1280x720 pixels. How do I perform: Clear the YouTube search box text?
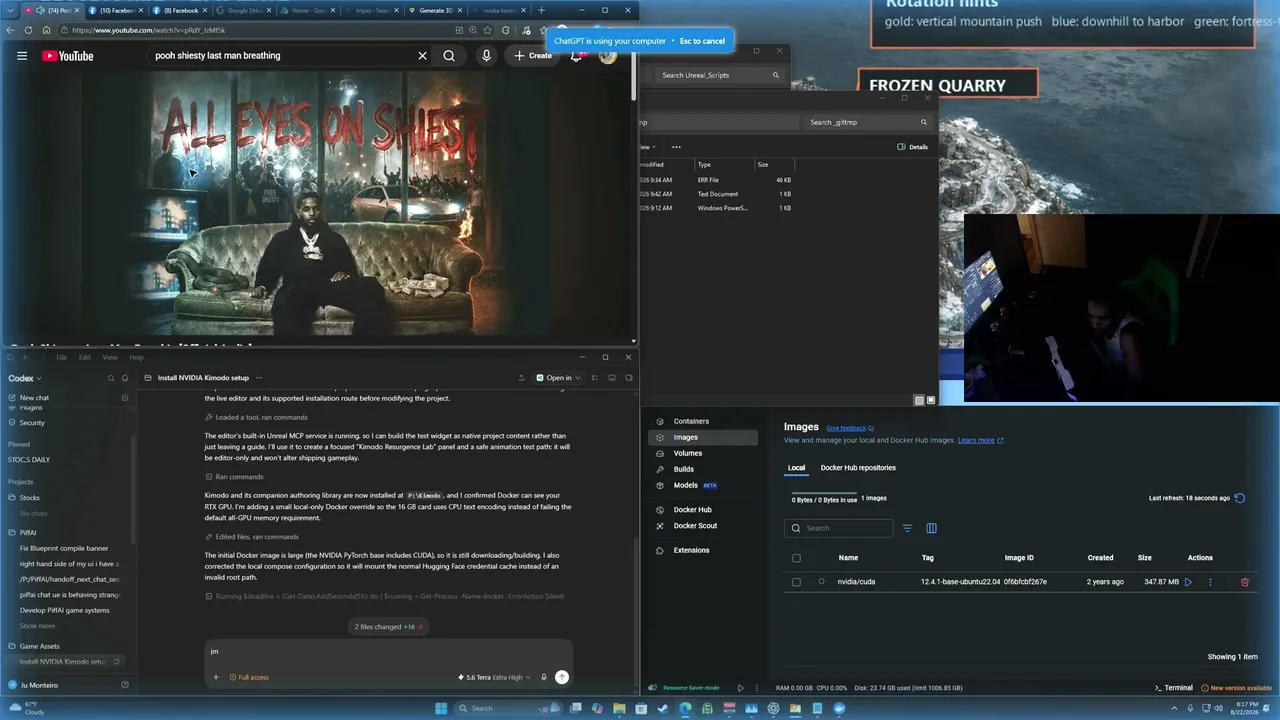click(422, 56)
